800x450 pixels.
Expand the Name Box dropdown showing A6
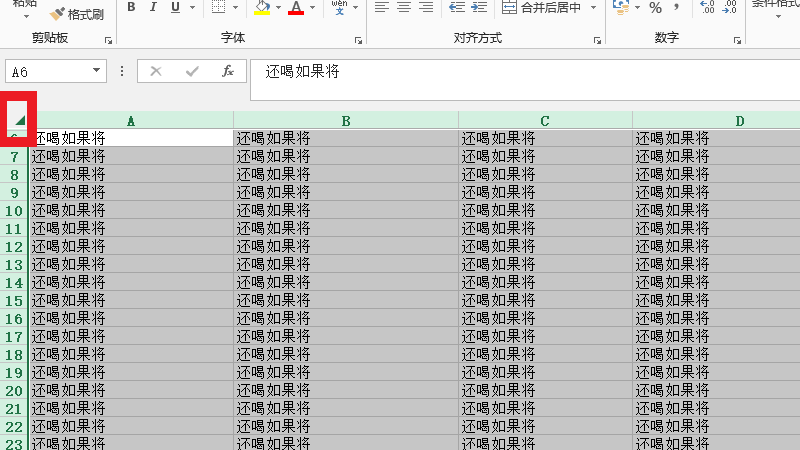(97, 71)
